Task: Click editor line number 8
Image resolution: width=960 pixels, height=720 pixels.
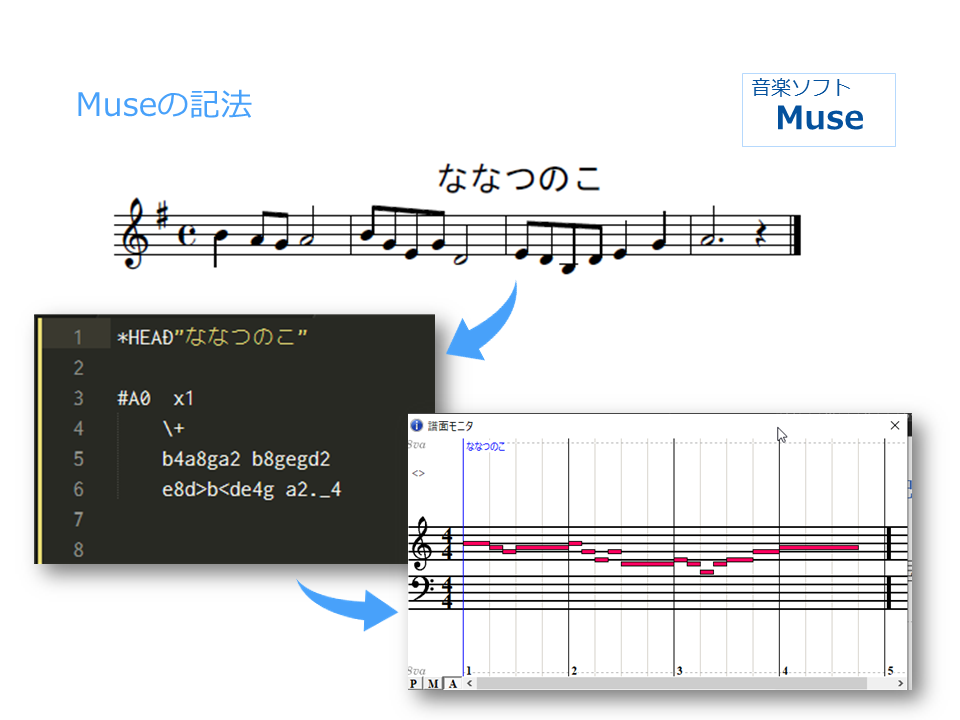Action: [78, 550]
